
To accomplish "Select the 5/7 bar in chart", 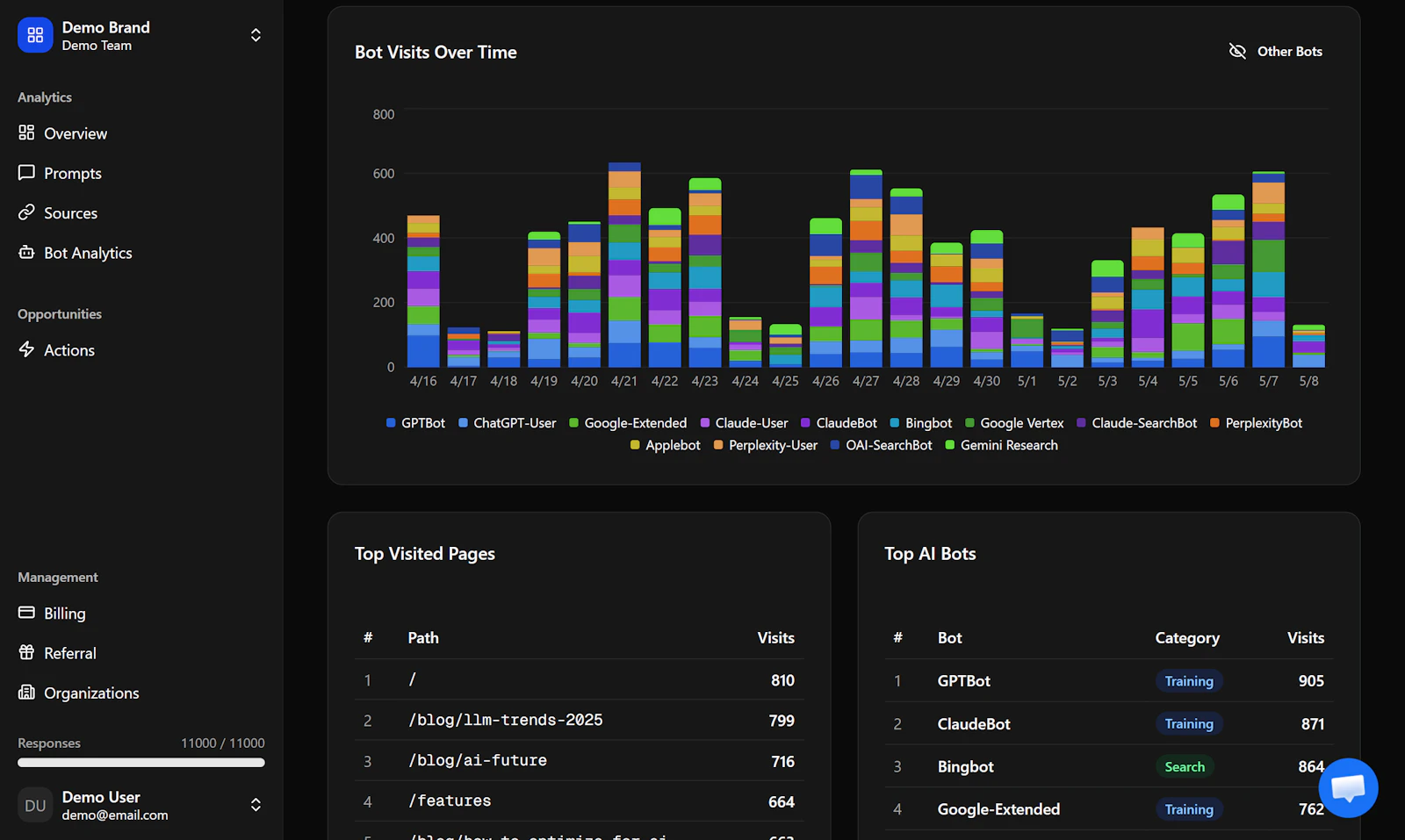I will coord(1268,269).
